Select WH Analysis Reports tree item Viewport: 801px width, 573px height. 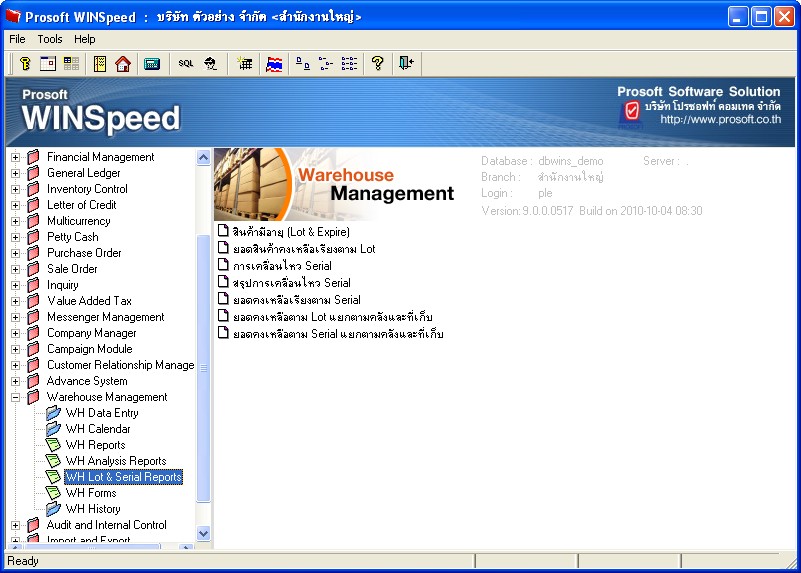click(116, 461)
